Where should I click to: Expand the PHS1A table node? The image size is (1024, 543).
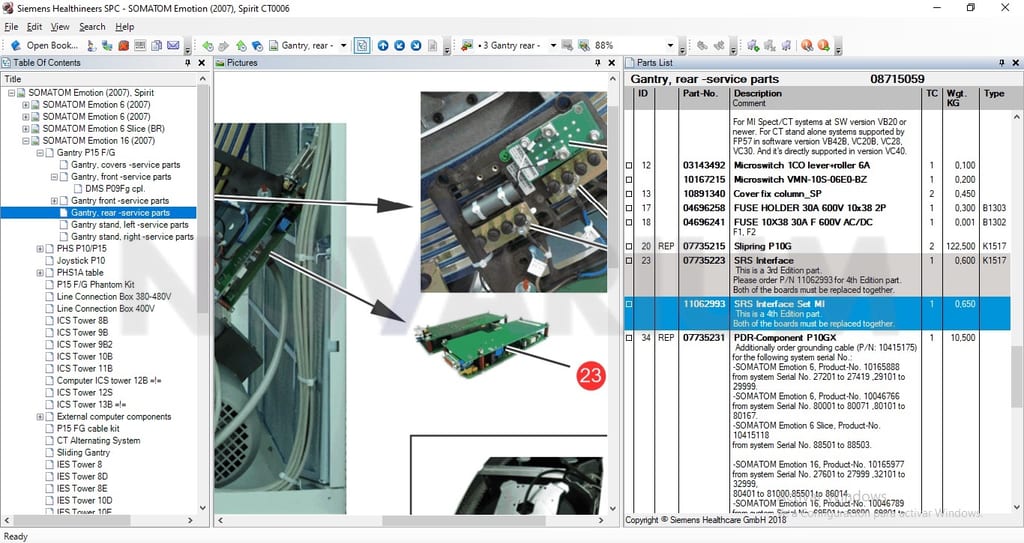40,272
